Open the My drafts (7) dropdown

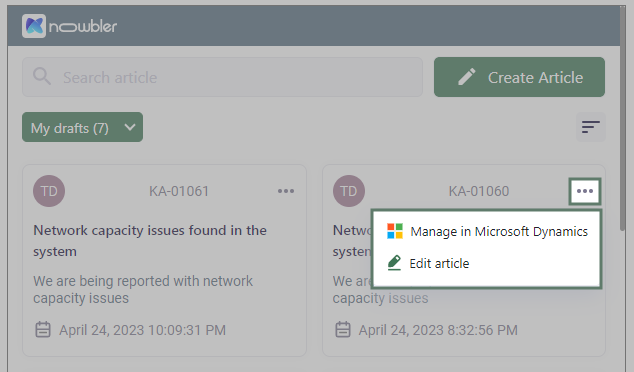(82, 127)
